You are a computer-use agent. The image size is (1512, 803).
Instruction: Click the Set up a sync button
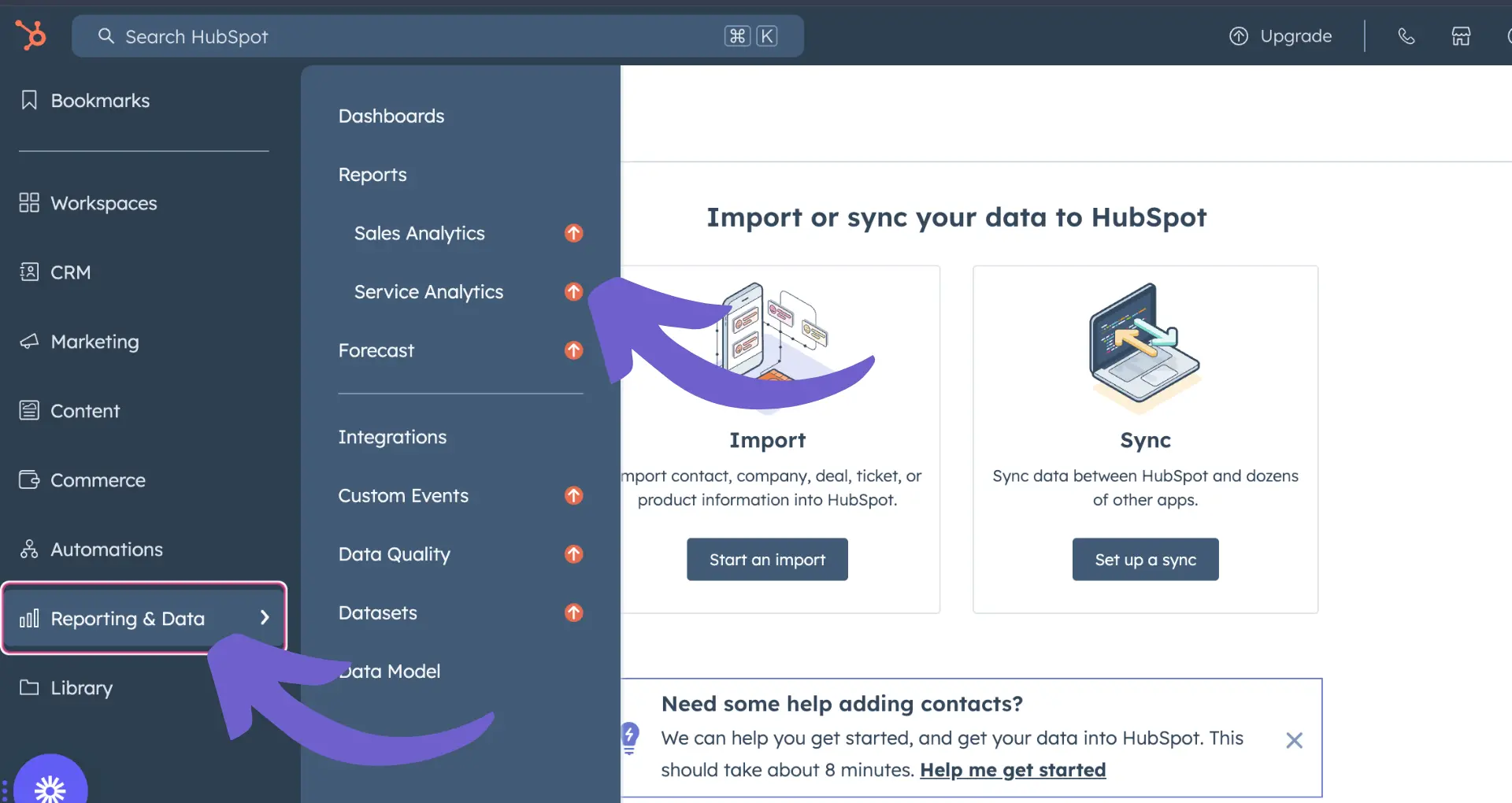tap(1145, 560)
